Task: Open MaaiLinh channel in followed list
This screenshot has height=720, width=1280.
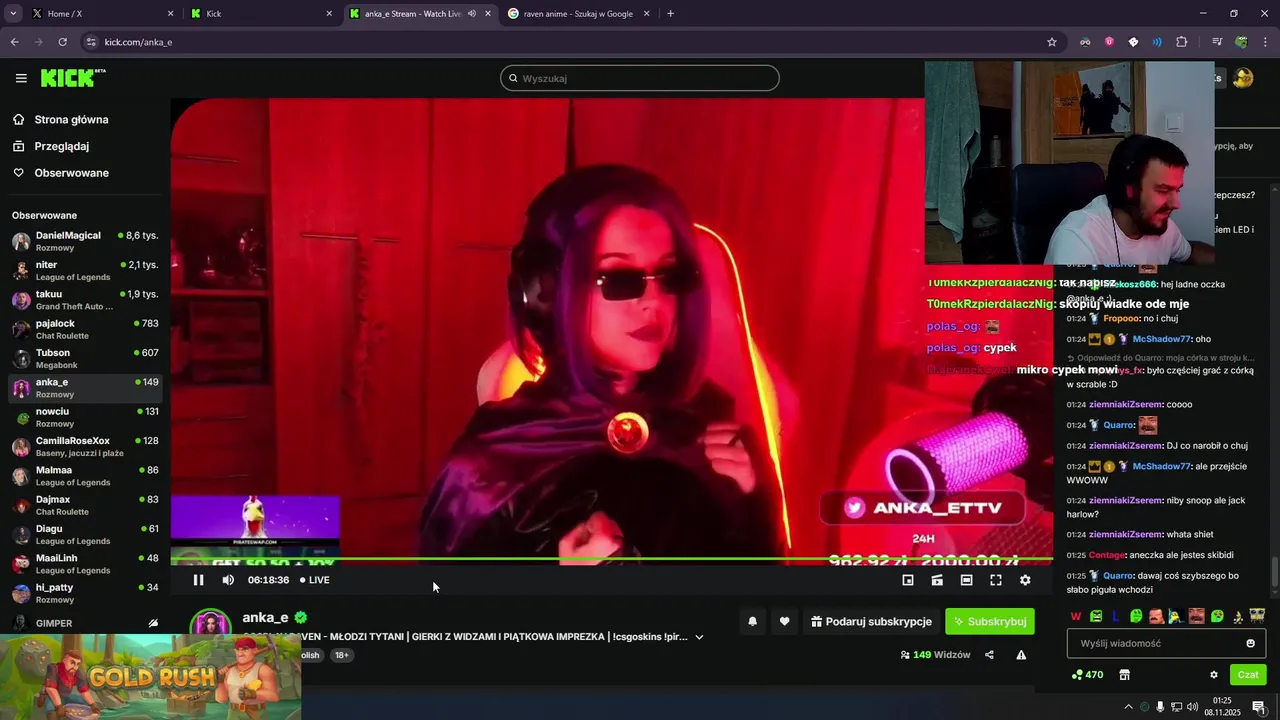Action: point(85,564)
